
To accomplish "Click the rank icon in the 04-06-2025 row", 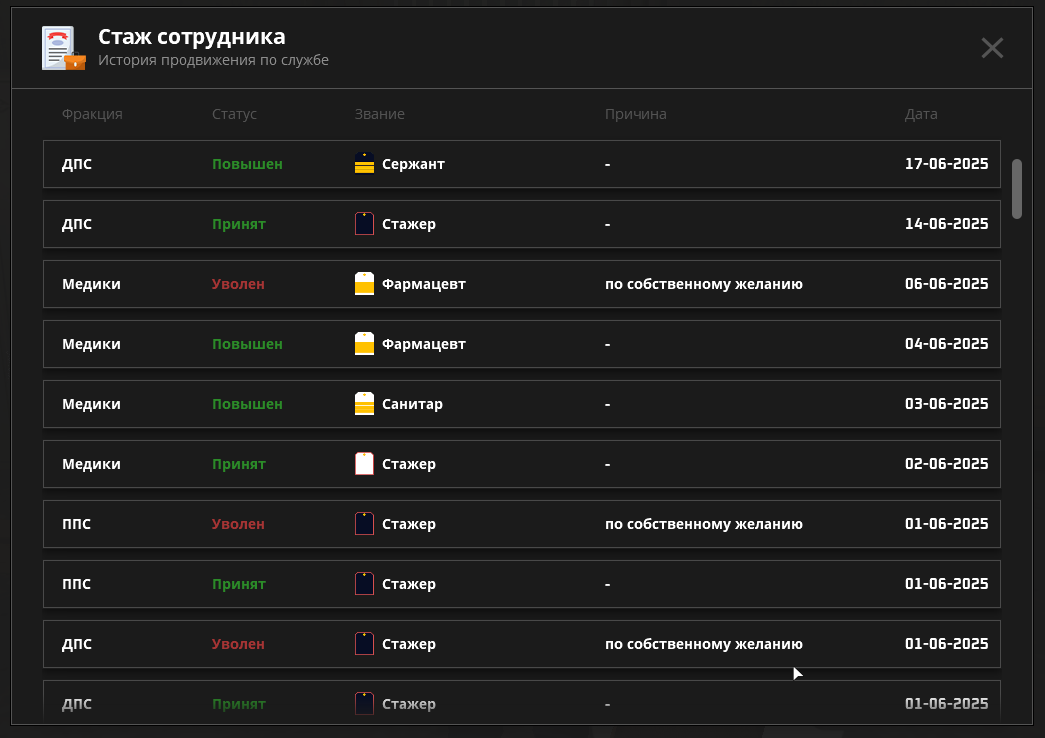I will tap(364, 344).
